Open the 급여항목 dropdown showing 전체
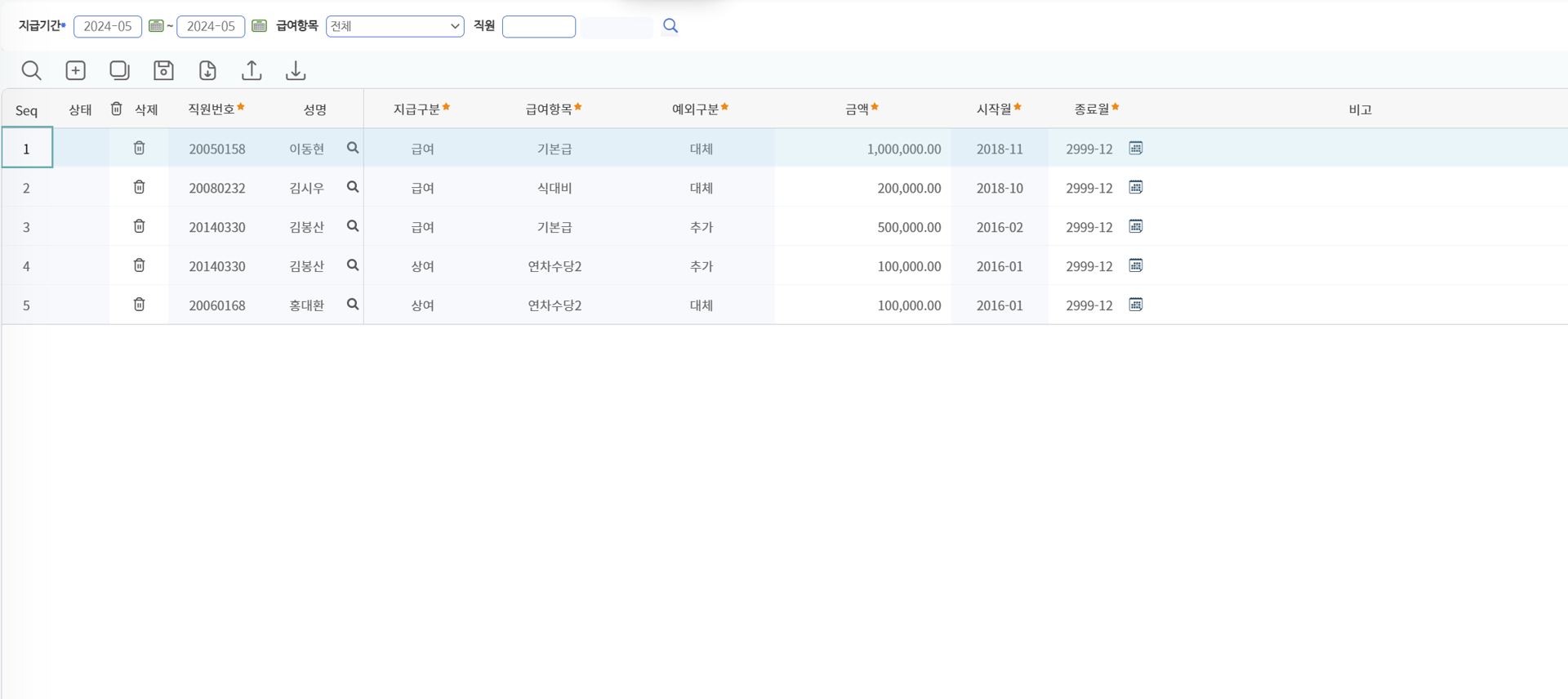The image size is (1568, 699). [395, 26]
